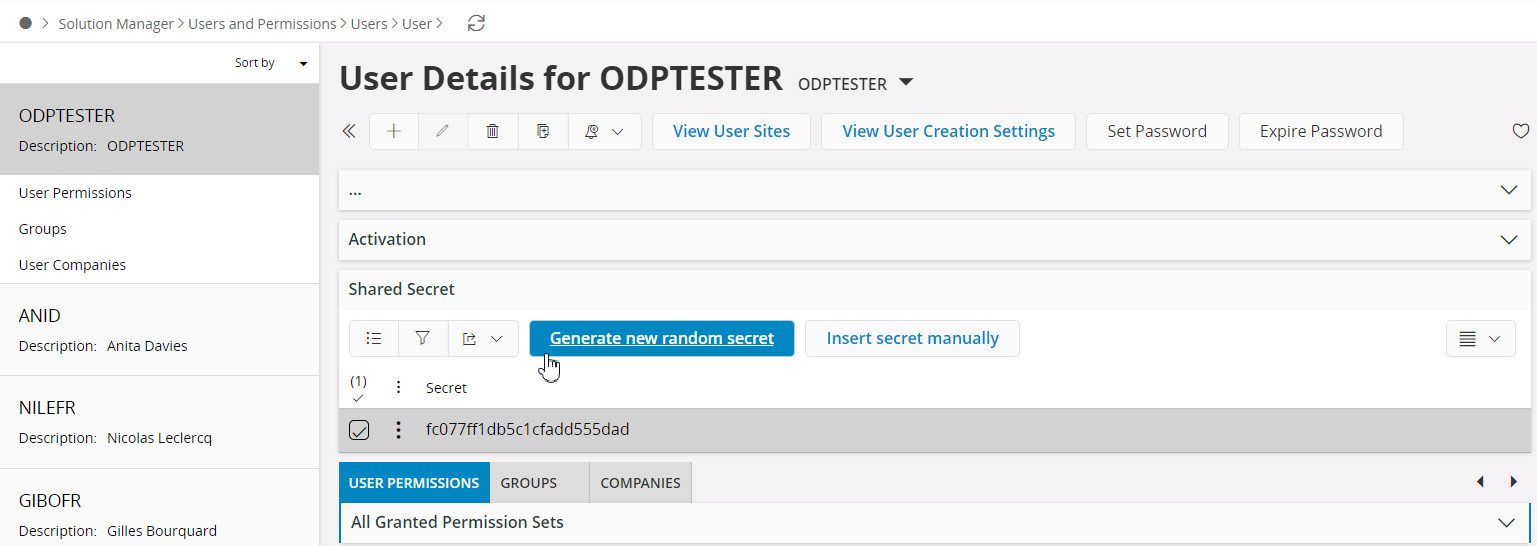
Task: Switch to the Companies tab
Action: point(640,483)
